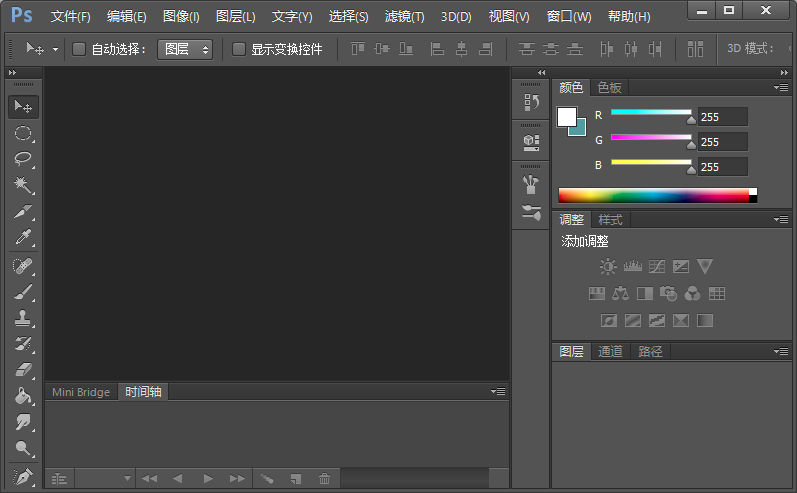797x493 pixels.
Task: Open the 3D panel icon
Action: click(531, 143)
